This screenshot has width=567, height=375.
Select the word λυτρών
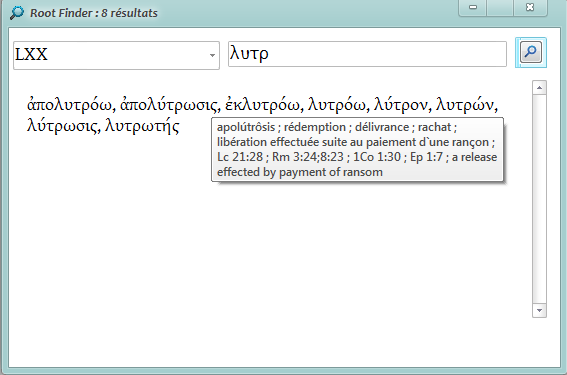465,105
